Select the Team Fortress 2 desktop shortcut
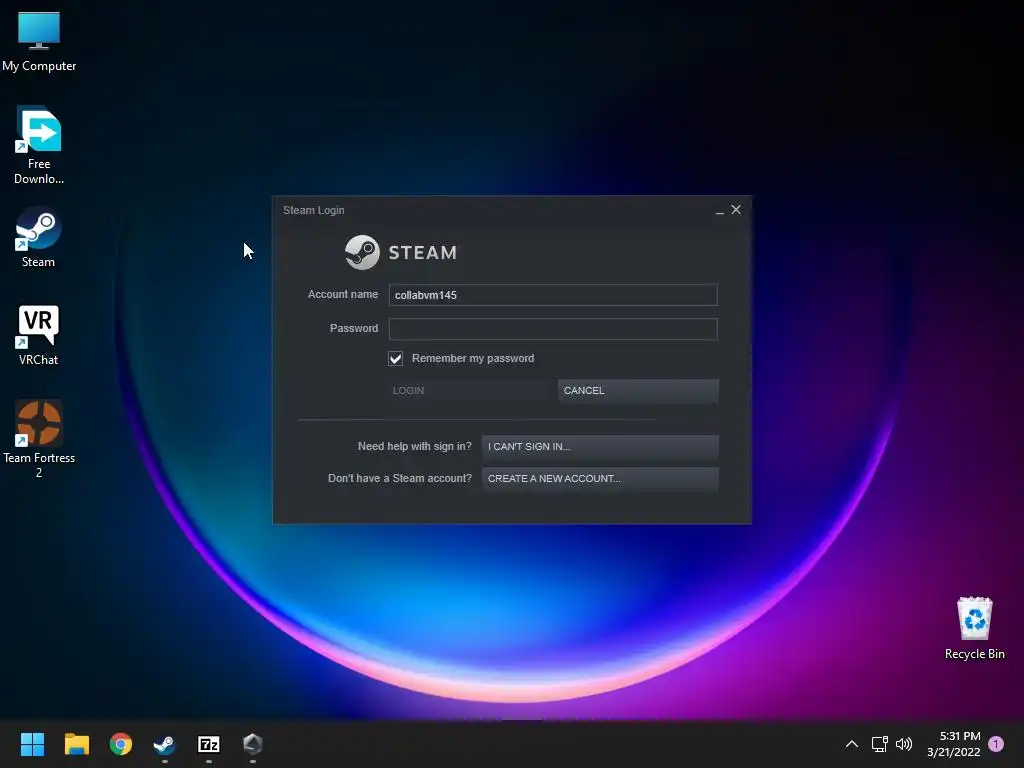The width and height of the screenshot is (1024, 768). pyautogui.click(x=39, y=439)
